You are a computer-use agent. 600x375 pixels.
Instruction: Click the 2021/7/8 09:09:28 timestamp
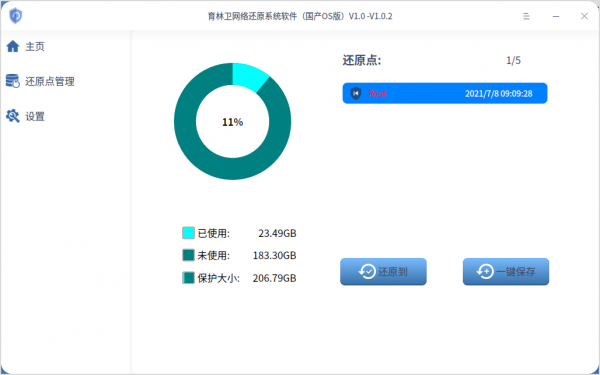498,94
